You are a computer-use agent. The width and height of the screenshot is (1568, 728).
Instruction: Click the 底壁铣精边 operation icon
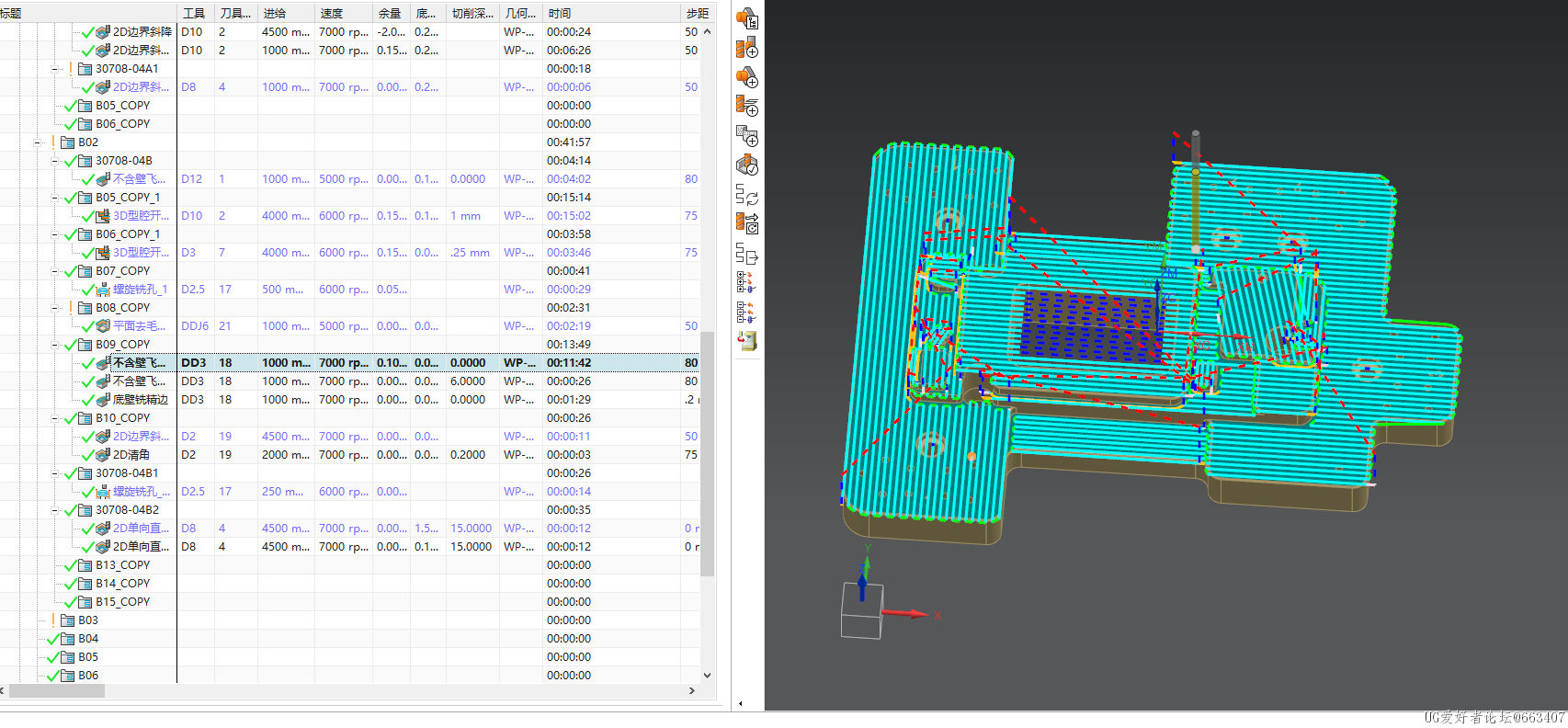click(103, 400)
